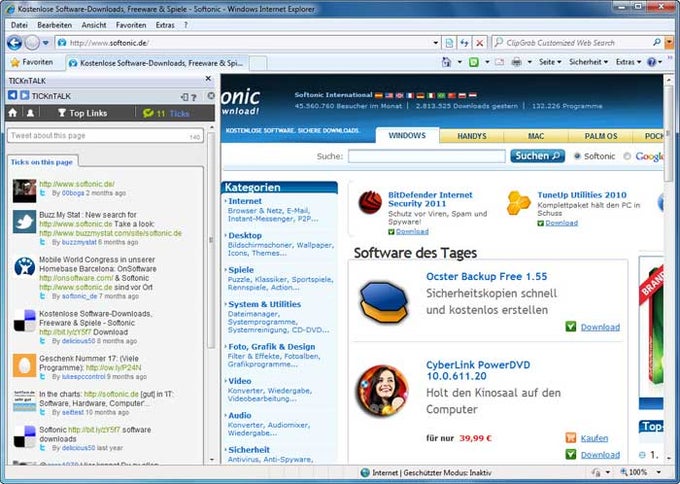The height and width of the screenshot is (484, 680).
Task: Click the browser Forward arrow button
Action: 32,43
